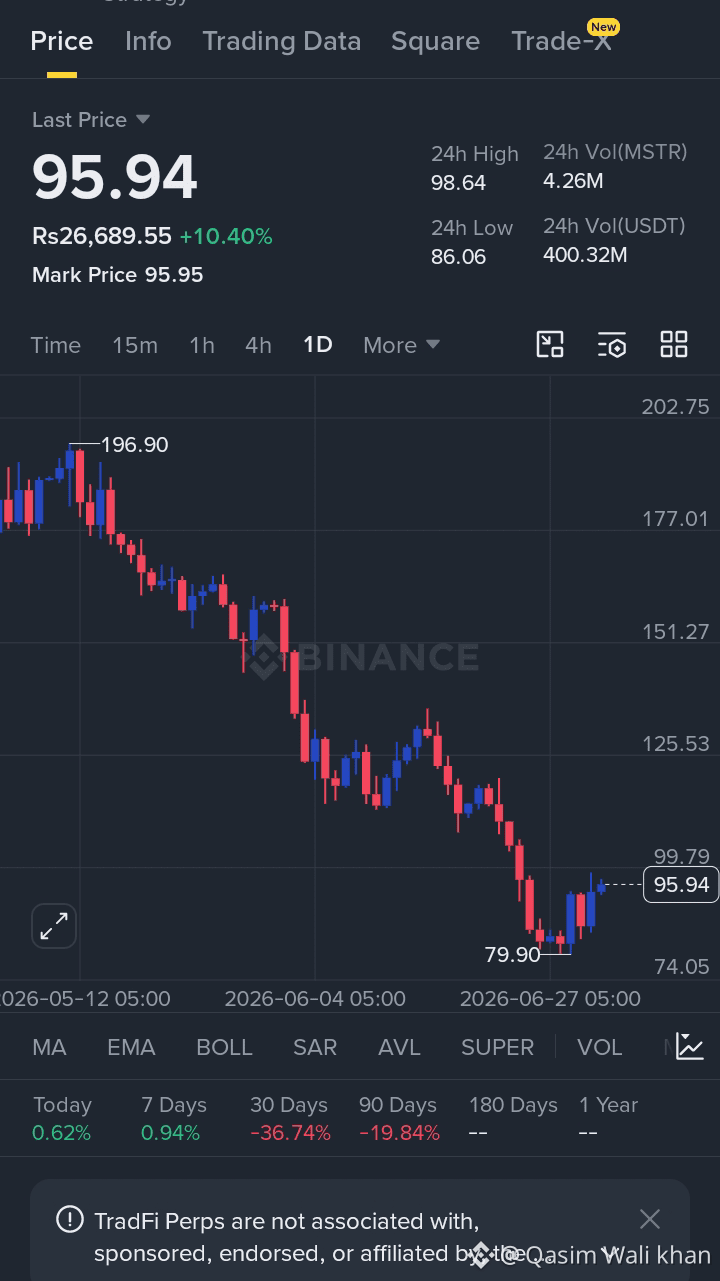Expand the Last Price dropdown
The image size is (720, 1281).
tap(91, 120)
